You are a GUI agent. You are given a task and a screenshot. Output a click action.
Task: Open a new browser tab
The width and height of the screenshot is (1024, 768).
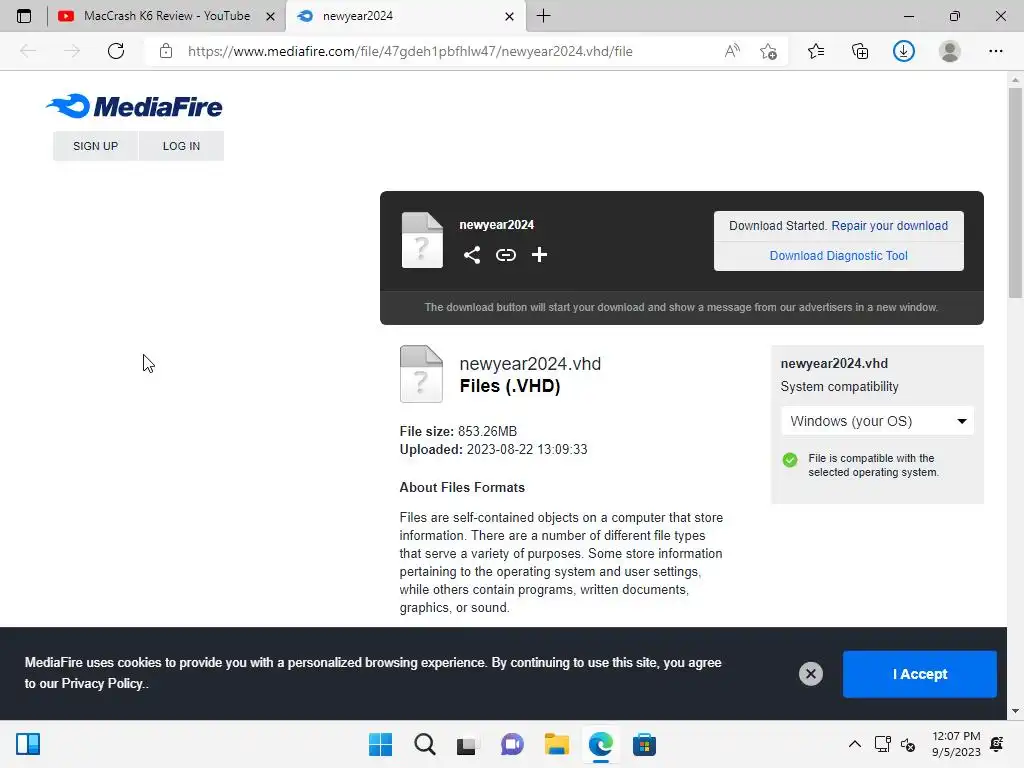click(x=543, y=16)
